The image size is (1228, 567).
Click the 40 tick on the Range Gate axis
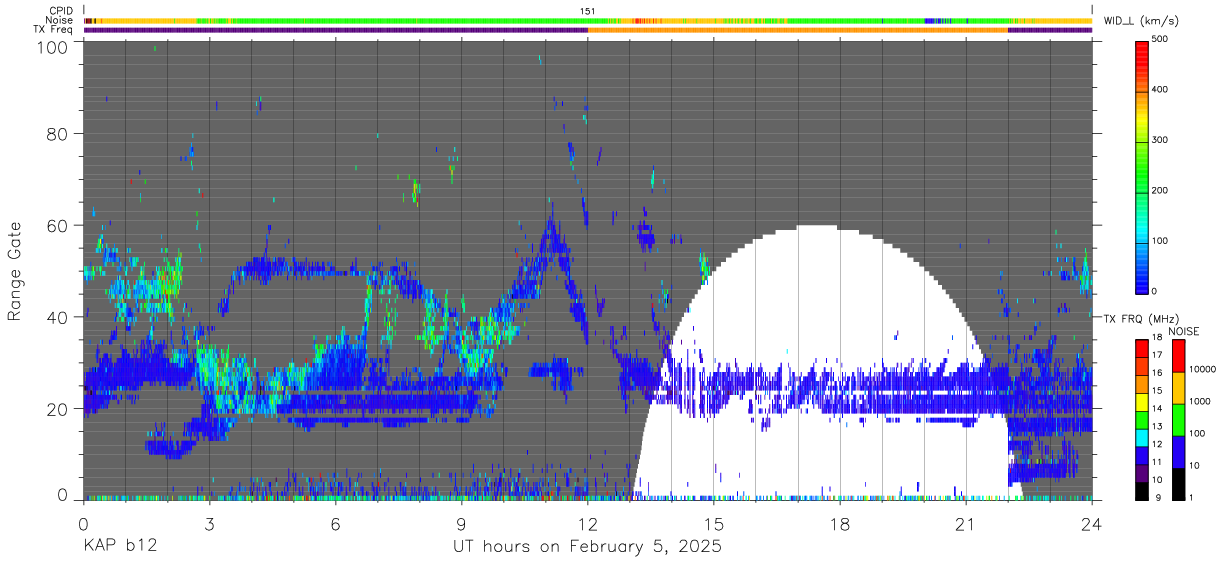58,317
